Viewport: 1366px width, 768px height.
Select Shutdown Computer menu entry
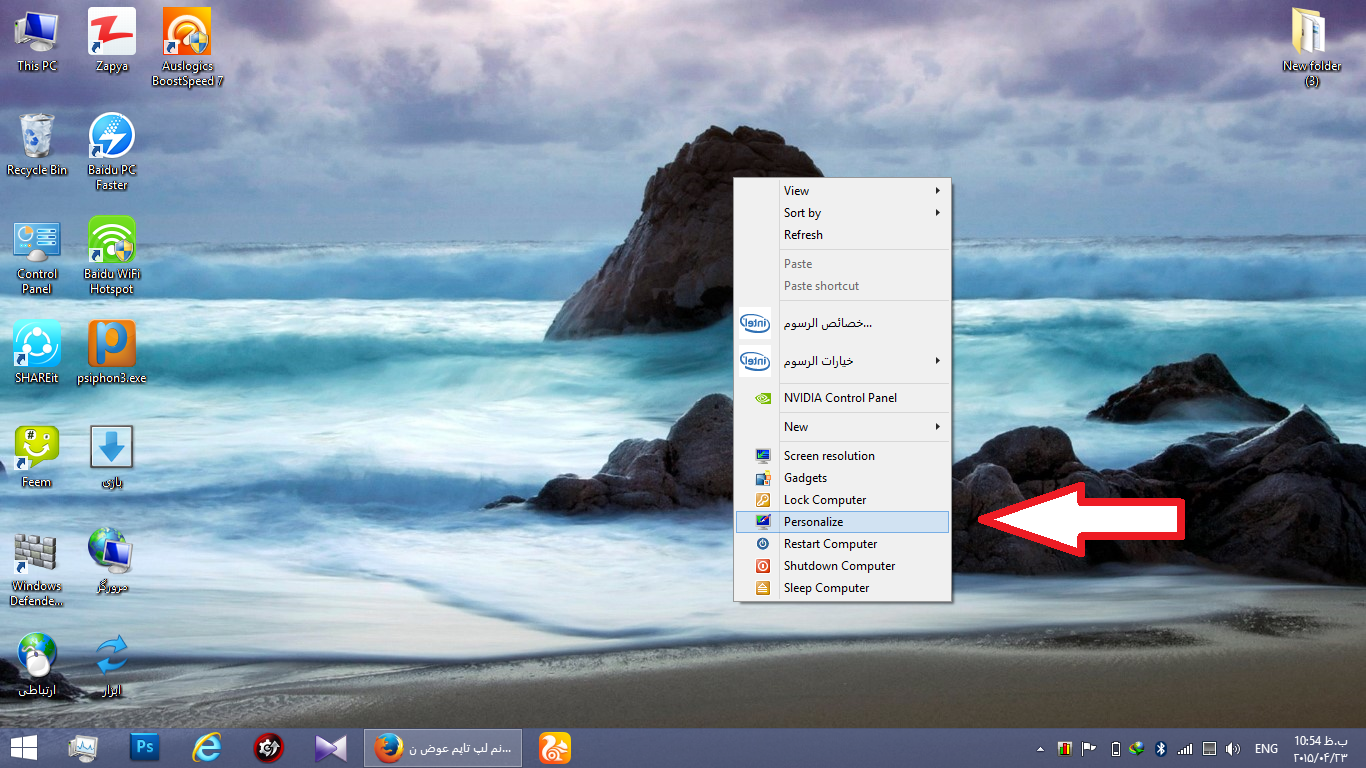click(842, 566)
